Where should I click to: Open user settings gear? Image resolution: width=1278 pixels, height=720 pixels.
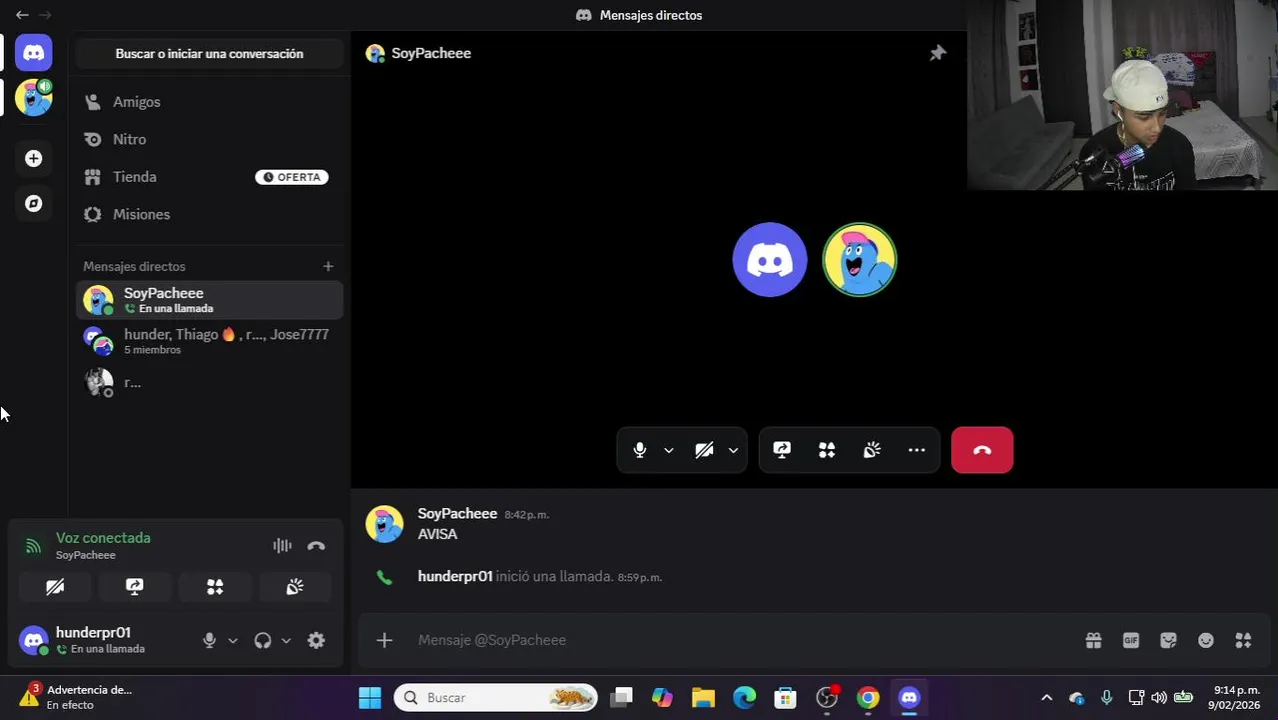click(x=316, y=641)
